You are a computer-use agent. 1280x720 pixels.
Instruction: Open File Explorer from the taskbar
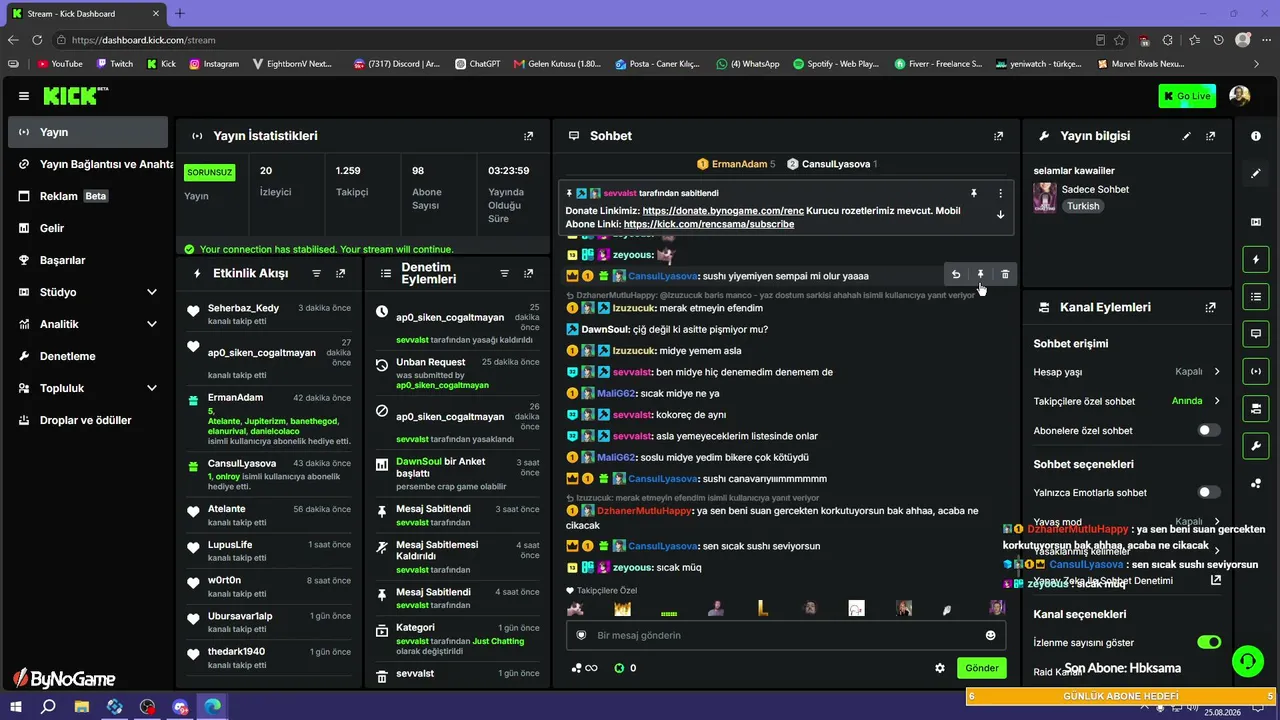pyautogui.click(x=82, y=707)
